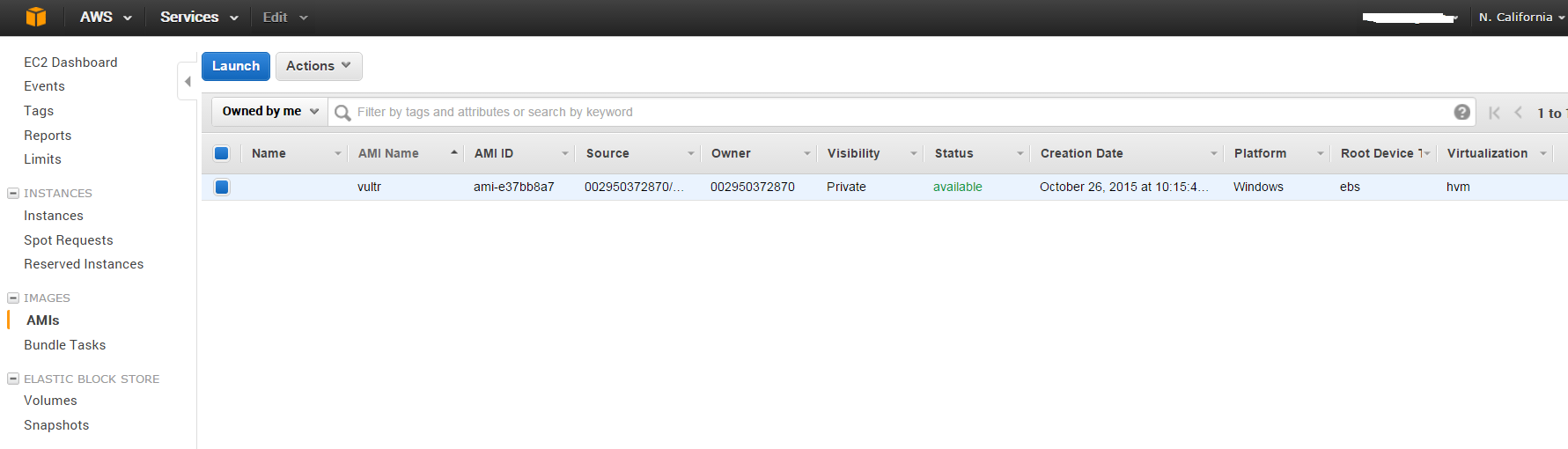Open the Owned by me dropdown
1568x449 pixels.
click(x=269, y=112)
